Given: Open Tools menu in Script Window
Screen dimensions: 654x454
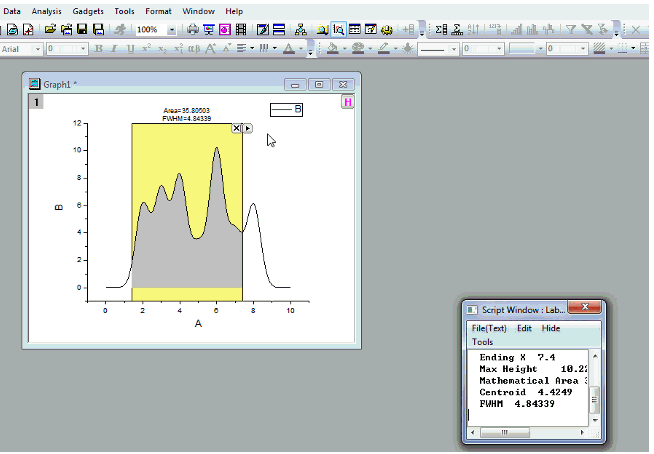Looking at the screenshot, I should 482,342.
